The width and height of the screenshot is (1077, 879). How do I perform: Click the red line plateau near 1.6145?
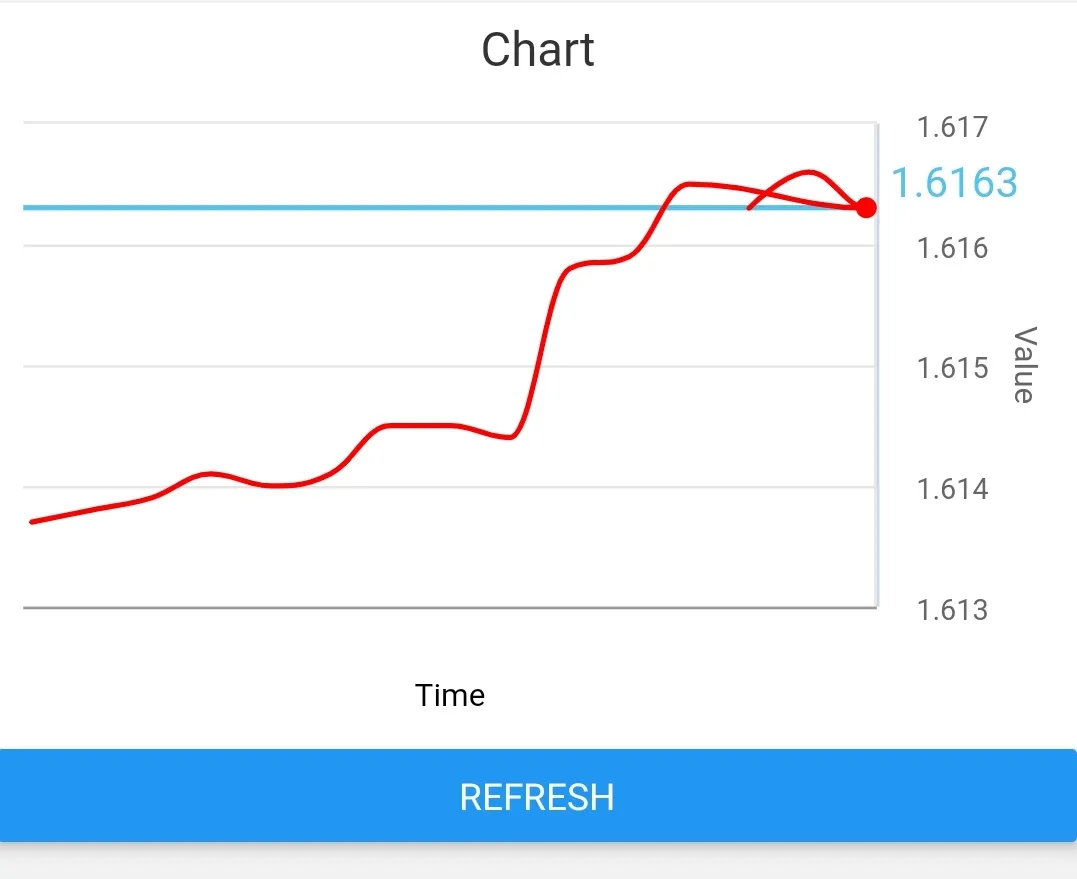[x=420, y=426]
